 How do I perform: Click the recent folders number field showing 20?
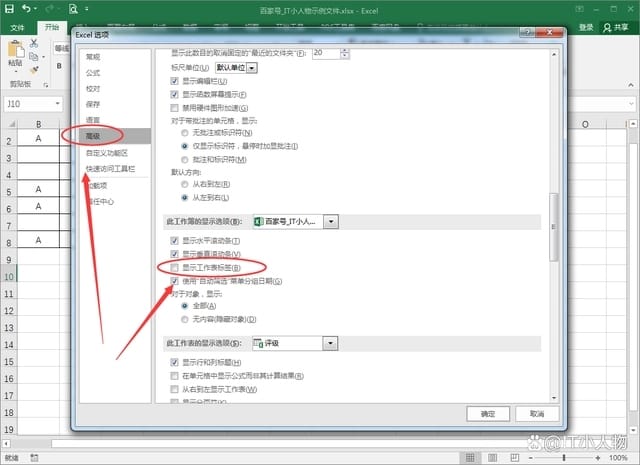(x=326, y=53)
